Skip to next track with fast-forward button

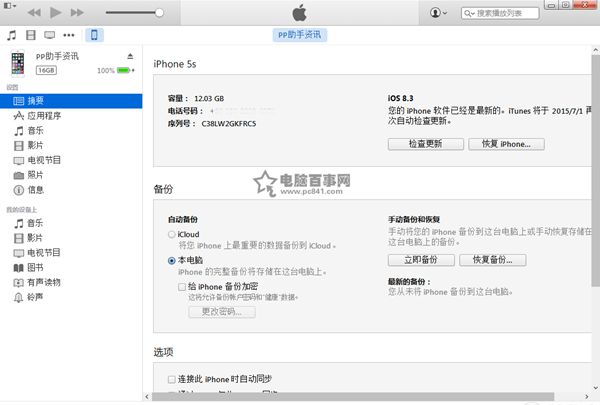click(x=79, y=12)
